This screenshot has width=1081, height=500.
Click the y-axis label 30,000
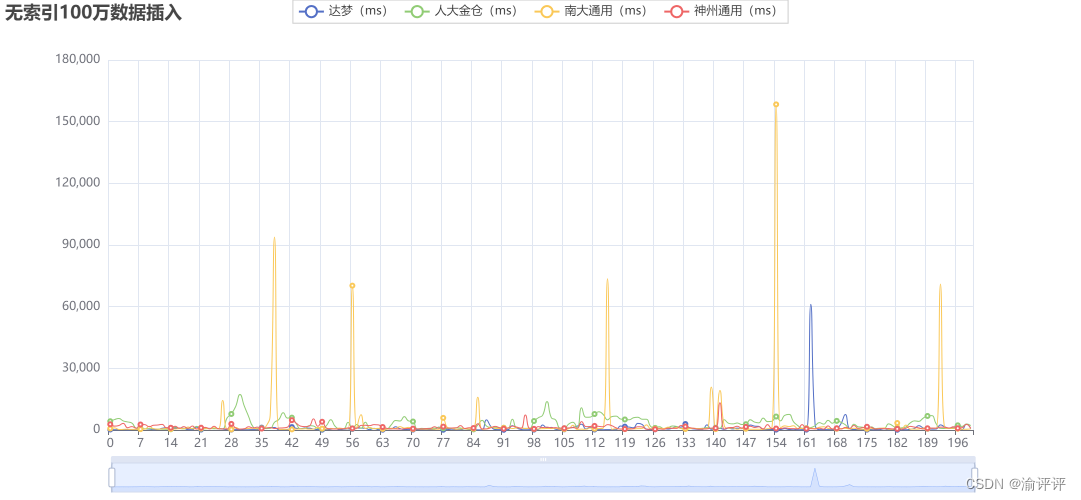80,368
